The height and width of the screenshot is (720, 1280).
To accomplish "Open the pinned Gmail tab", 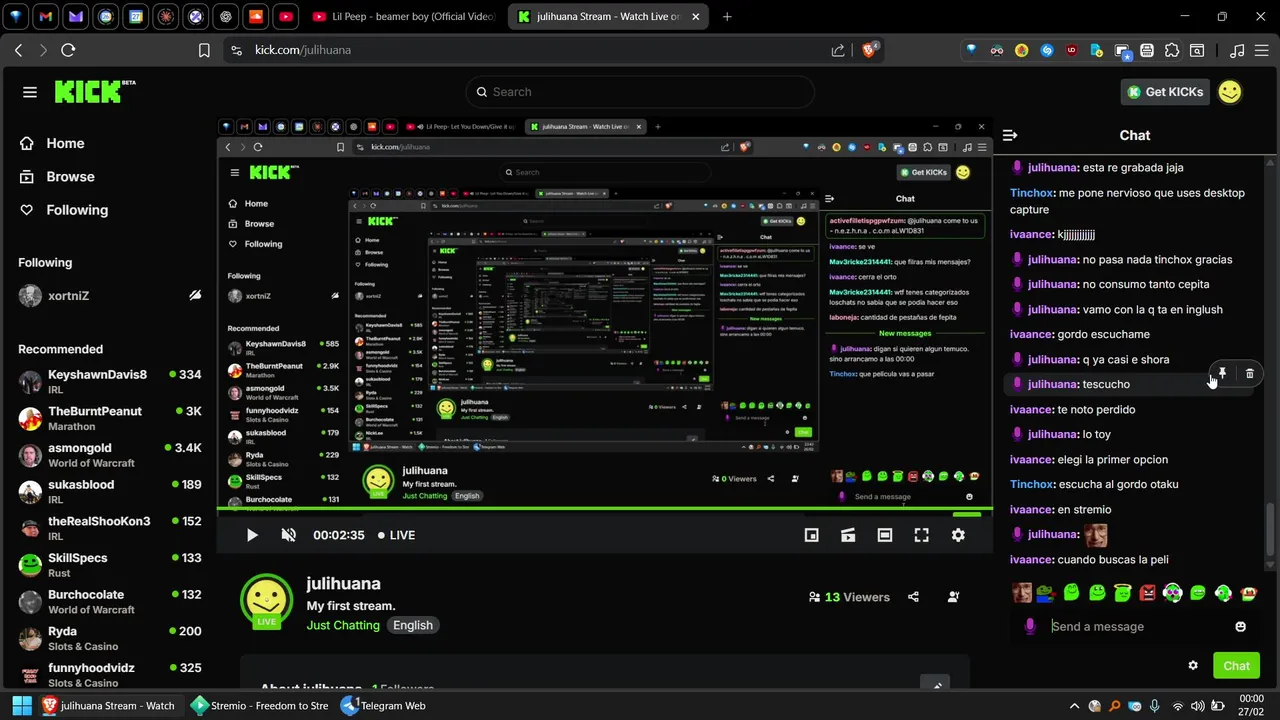I will pyautogui.click(x=45, y=17).
